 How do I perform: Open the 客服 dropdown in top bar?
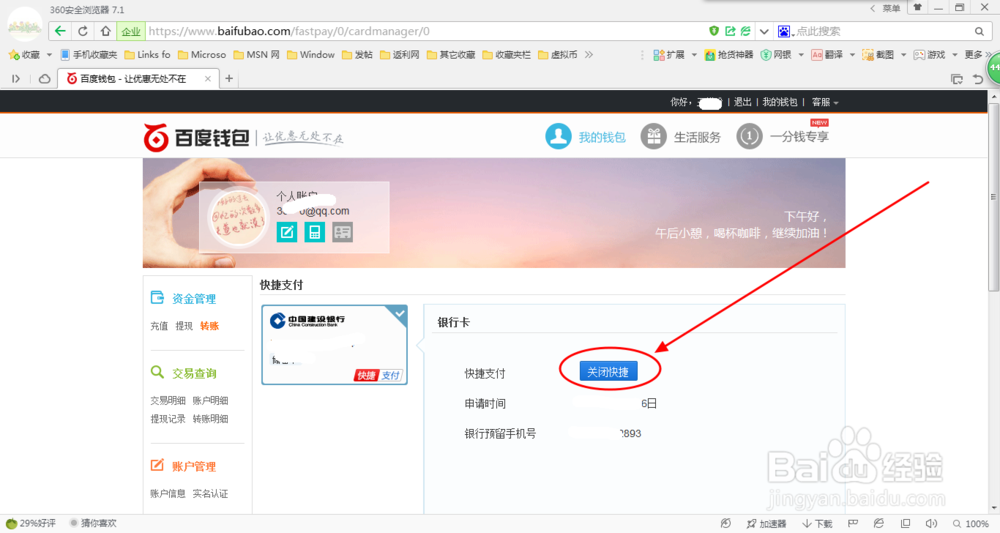825,102
